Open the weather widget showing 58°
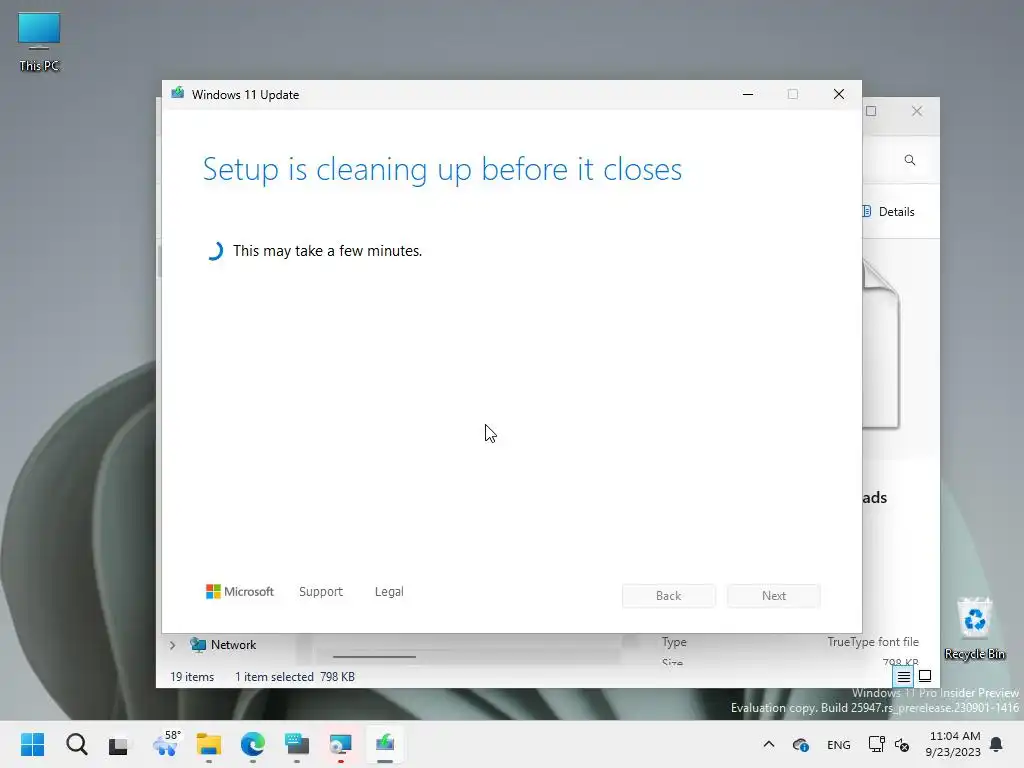 pyautogui.click(x=165, y=744)
